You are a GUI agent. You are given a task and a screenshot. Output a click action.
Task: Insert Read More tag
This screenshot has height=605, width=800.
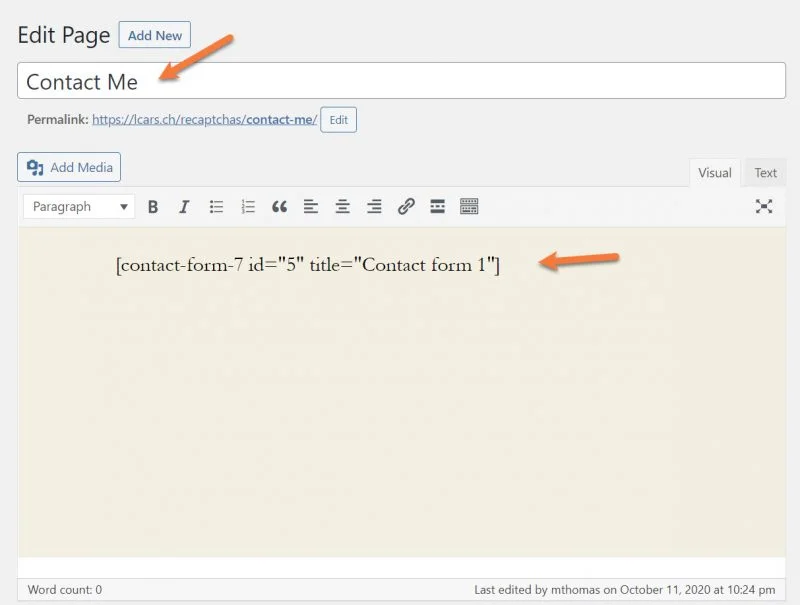pos(437,207)
